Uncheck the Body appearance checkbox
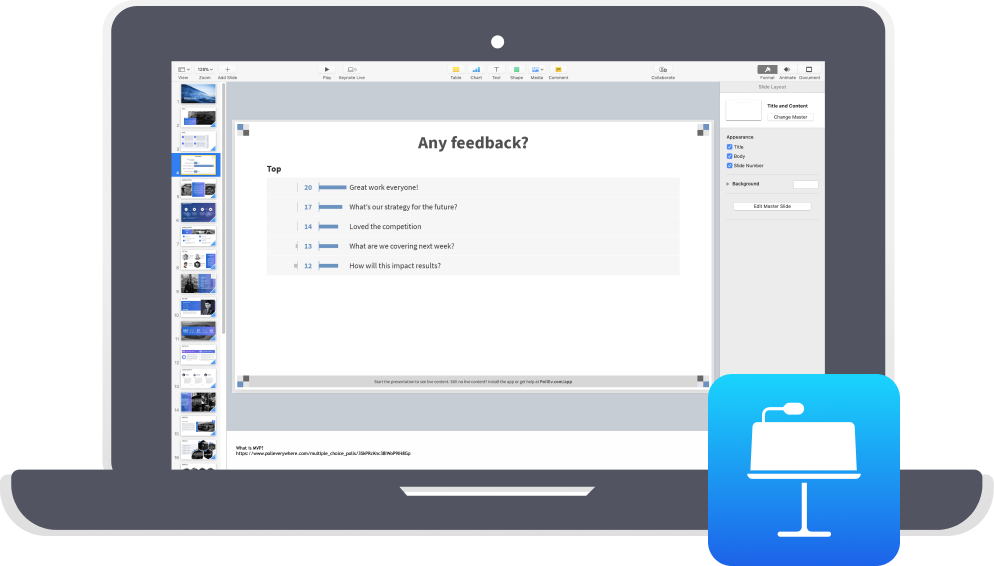The width and height of the screenshot is (994, 566). (x=730, y=156)
